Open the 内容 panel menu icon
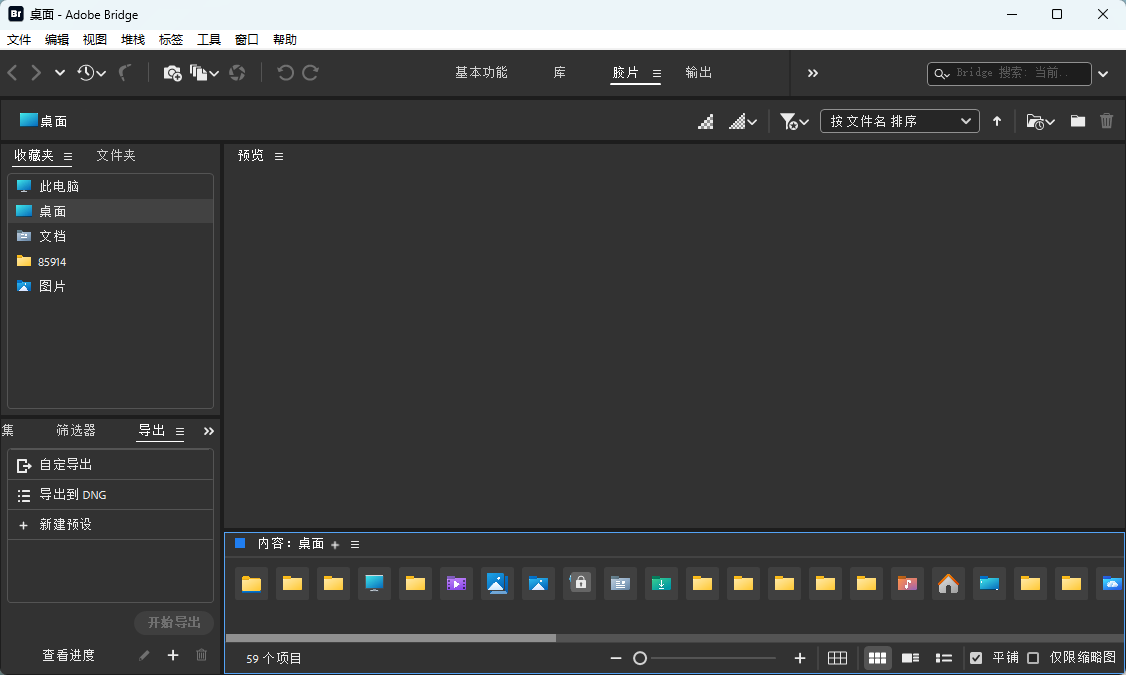Viewport: 1126px width, 675px height. pyautogui.click(x=355, y=545)
